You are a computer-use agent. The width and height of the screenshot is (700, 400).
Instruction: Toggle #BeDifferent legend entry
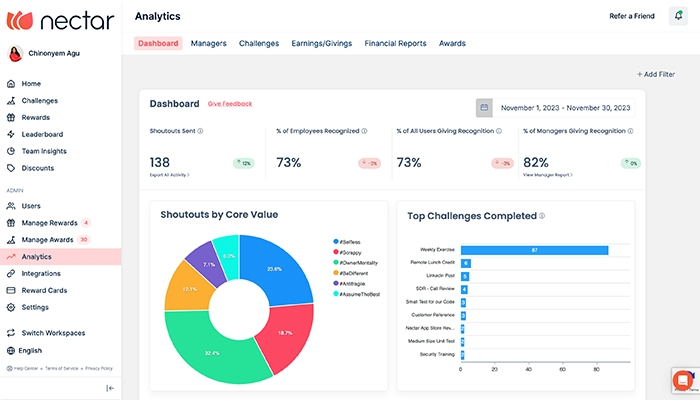click(x=351, y=273)
